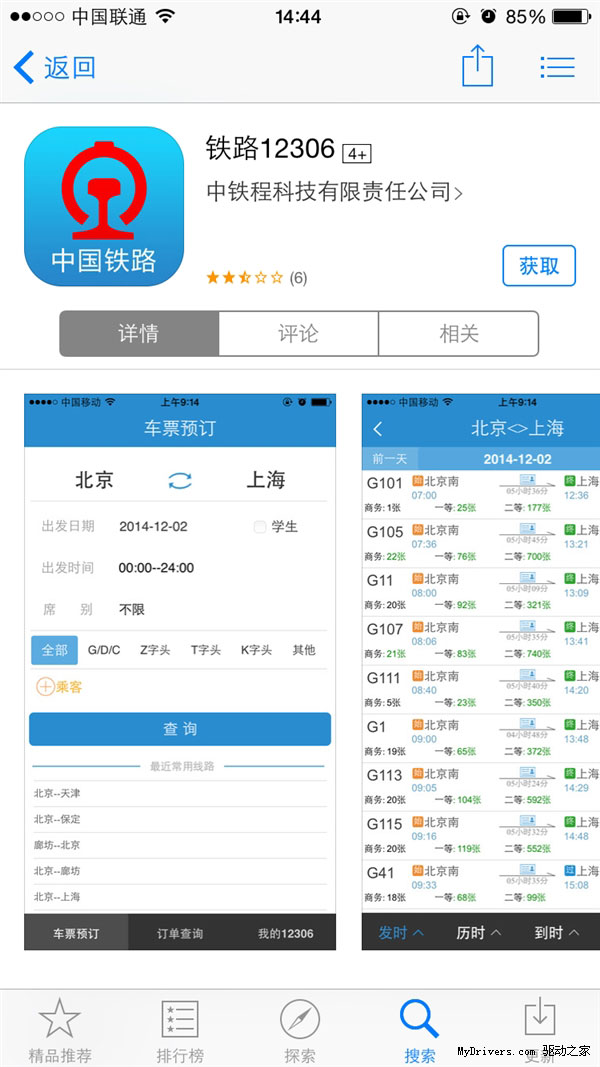Sort by 发时 arrow in screenshot
The image size is (600, 1067).
418,933
